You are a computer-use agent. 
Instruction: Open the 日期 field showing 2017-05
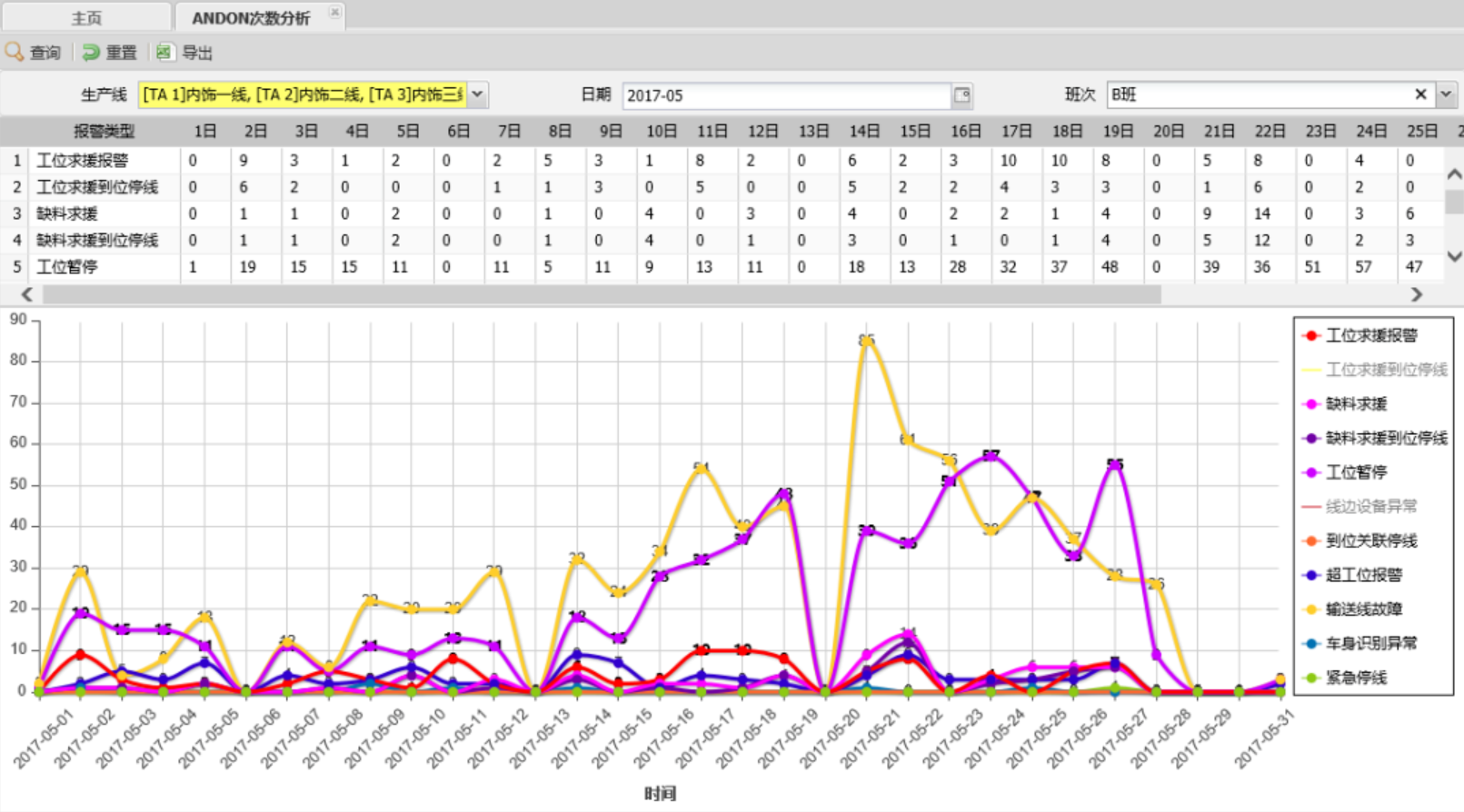click(x=786, y=95)
